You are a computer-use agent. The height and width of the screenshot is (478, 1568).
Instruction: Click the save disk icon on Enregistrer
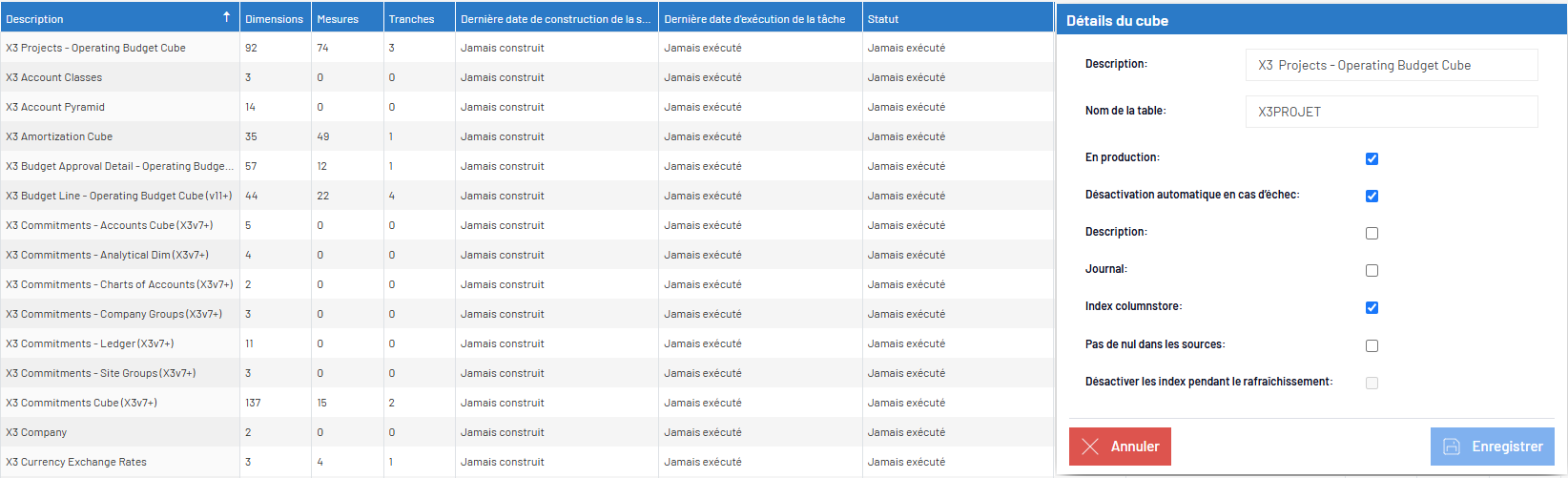1452,447
